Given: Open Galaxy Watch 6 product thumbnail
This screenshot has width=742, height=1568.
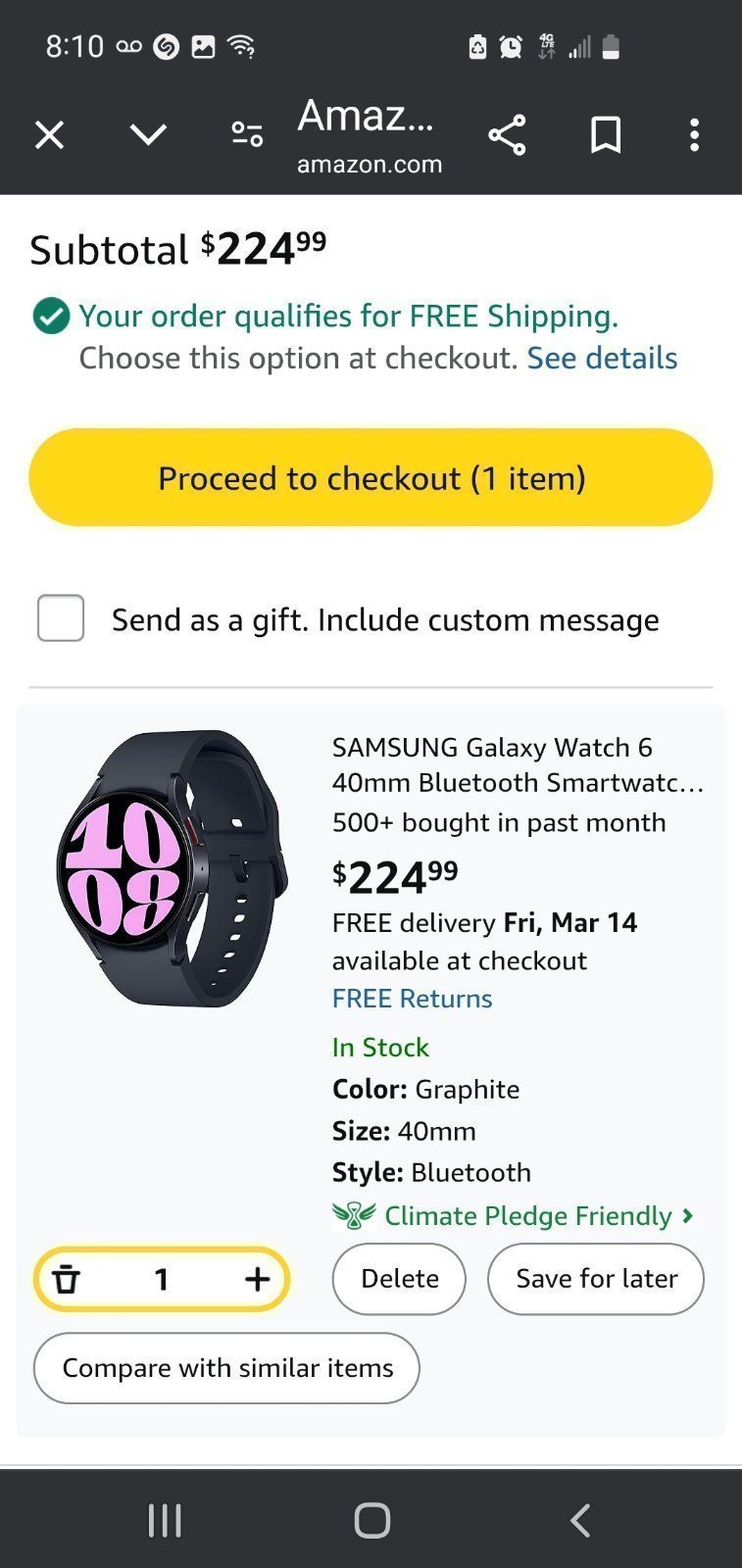Looking at the screenshot, I should pos(173,868).
